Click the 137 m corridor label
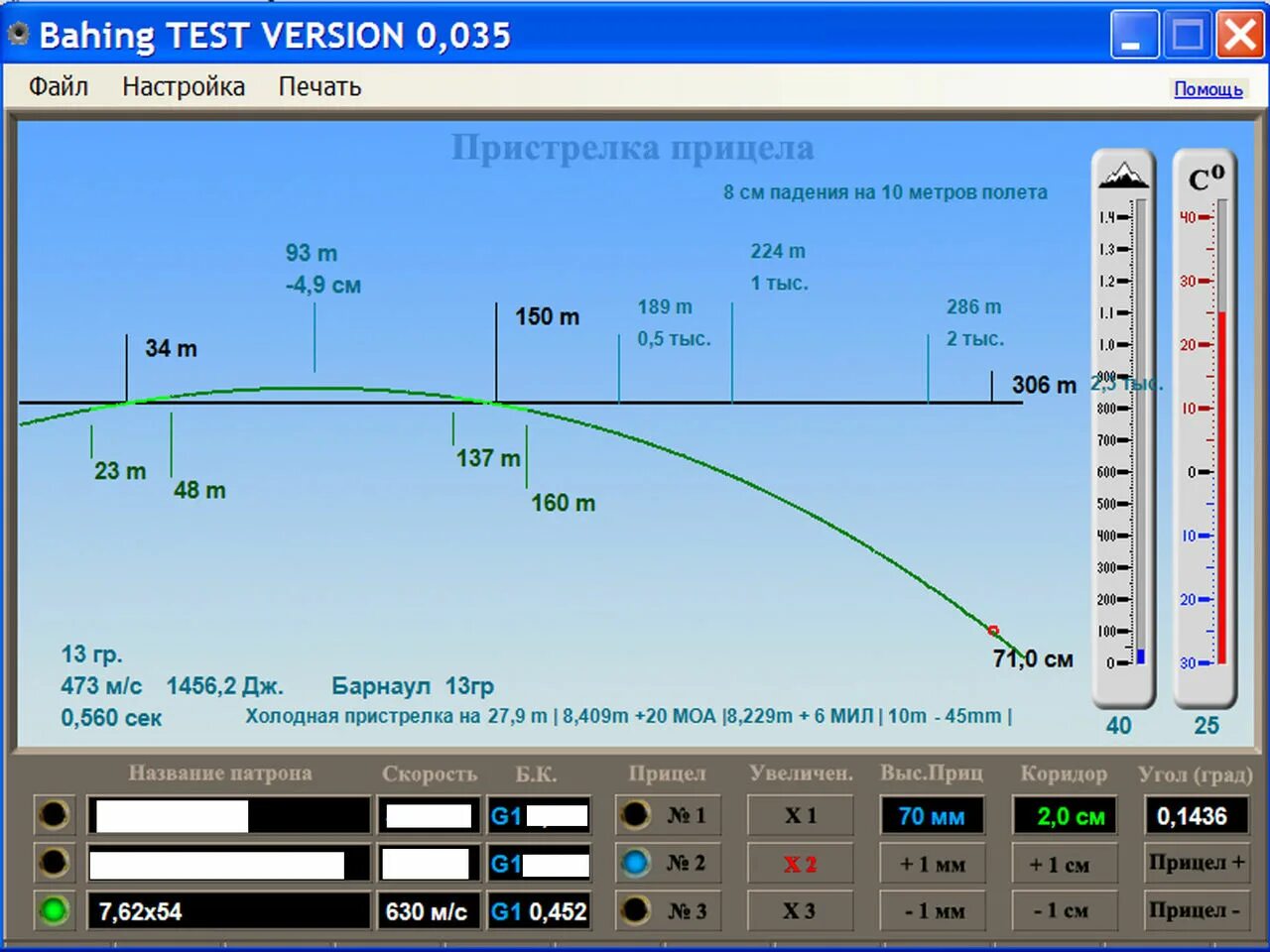1270x952 pixels. [x=488, y=459]
